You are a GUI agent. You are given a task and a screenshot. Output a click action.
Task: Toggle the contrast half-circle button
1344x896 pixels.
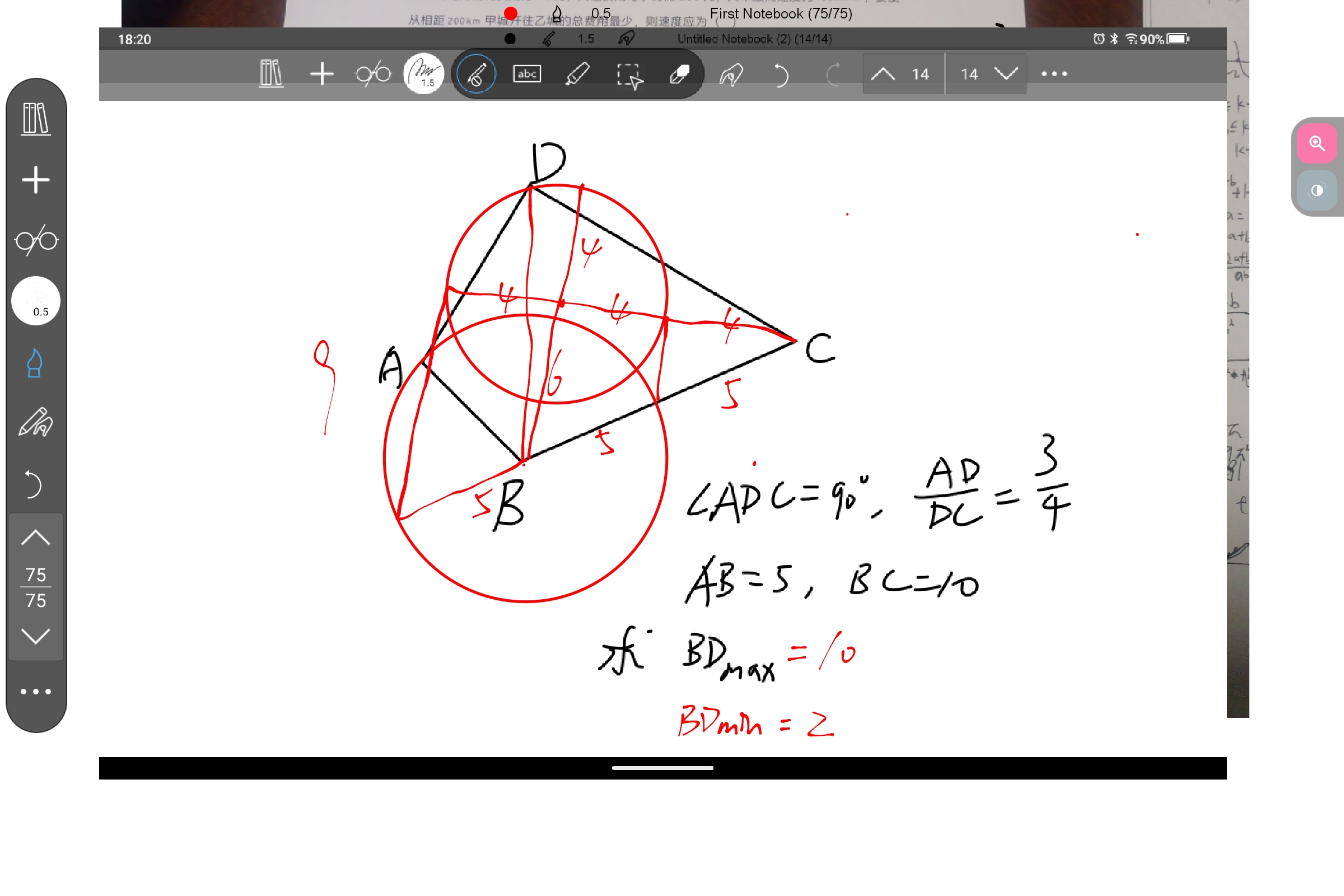tap(1317, 190)
